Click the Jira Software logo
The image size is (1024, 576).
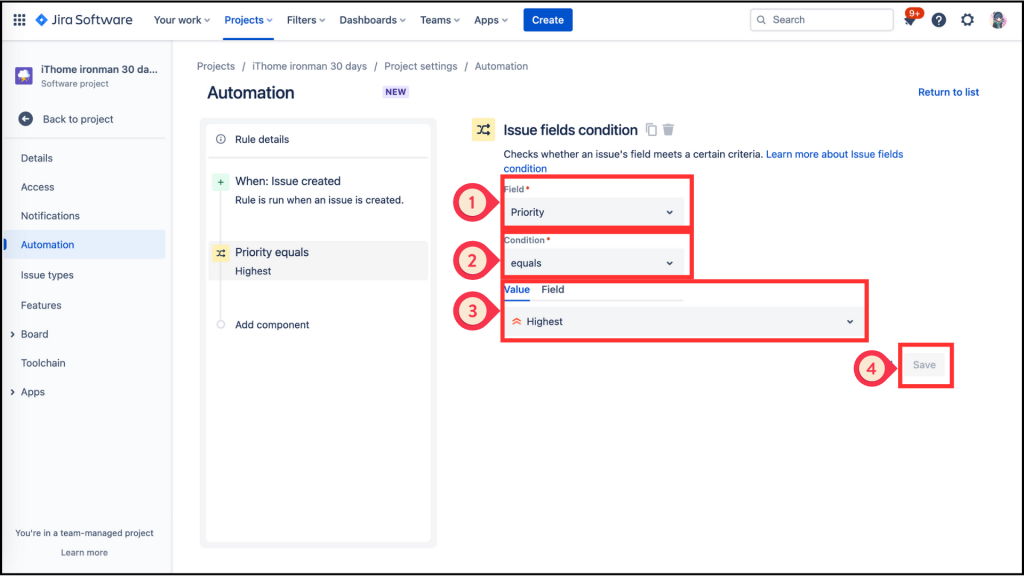tap(84, 20)
